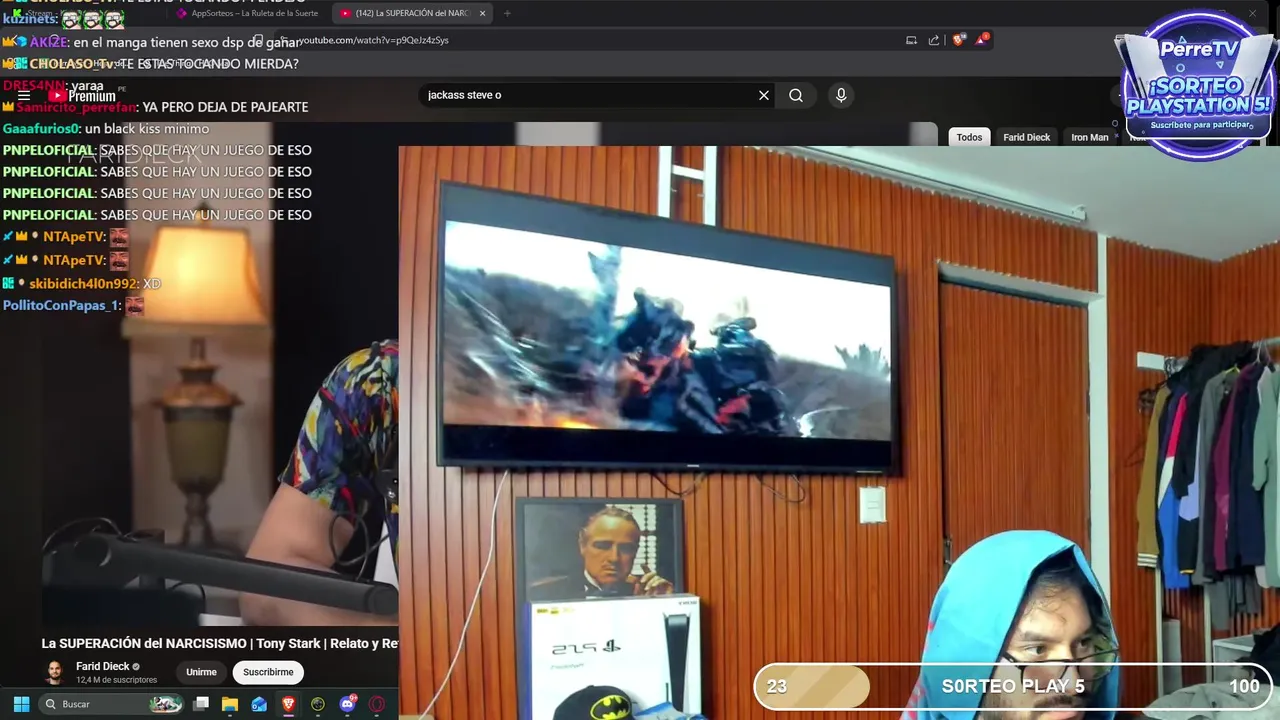Click the Brave Shields icon

point(959,40)
